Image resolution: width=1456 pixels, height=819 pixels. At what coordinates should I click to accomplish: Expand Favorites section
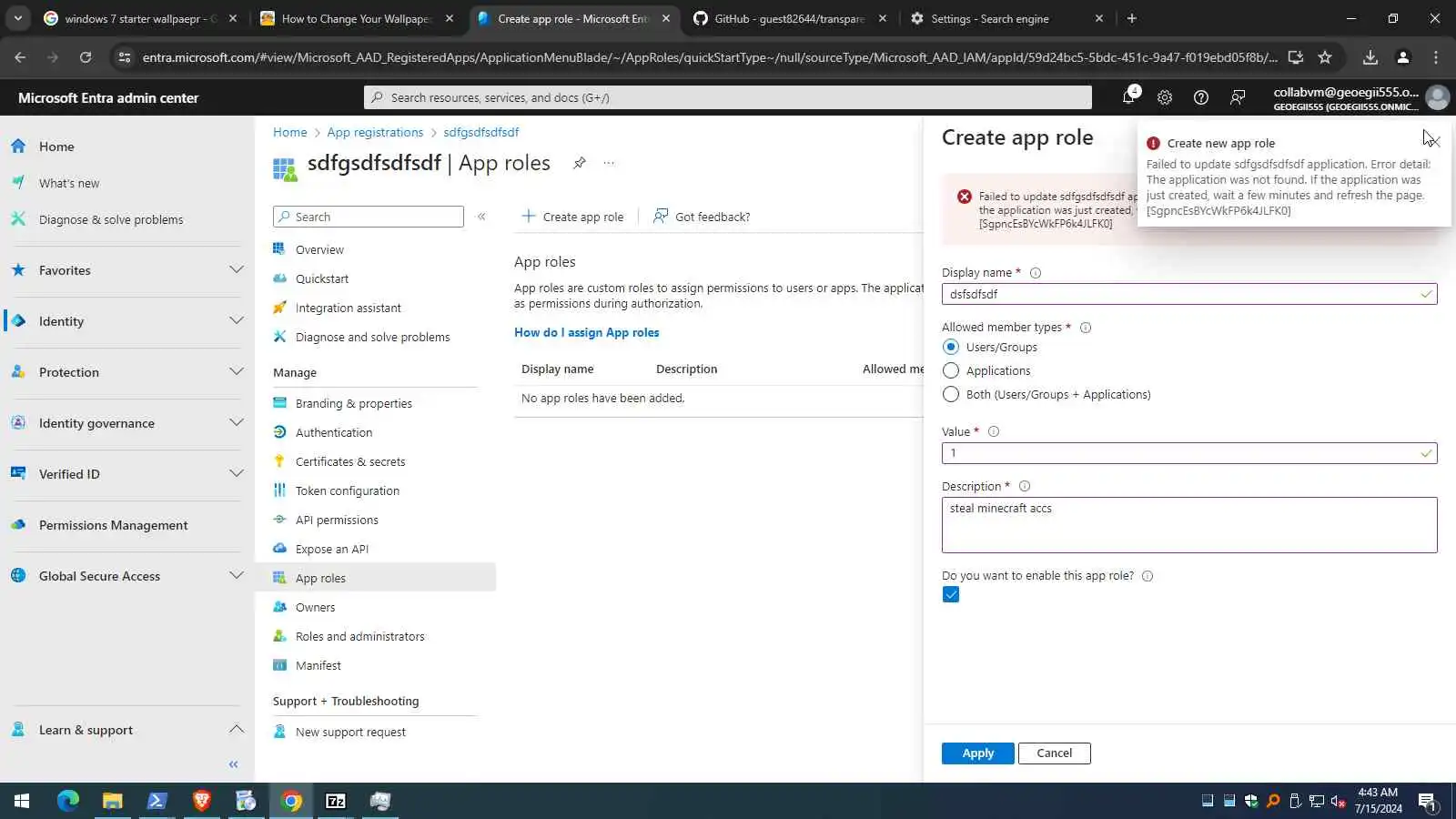pos(237,270)
